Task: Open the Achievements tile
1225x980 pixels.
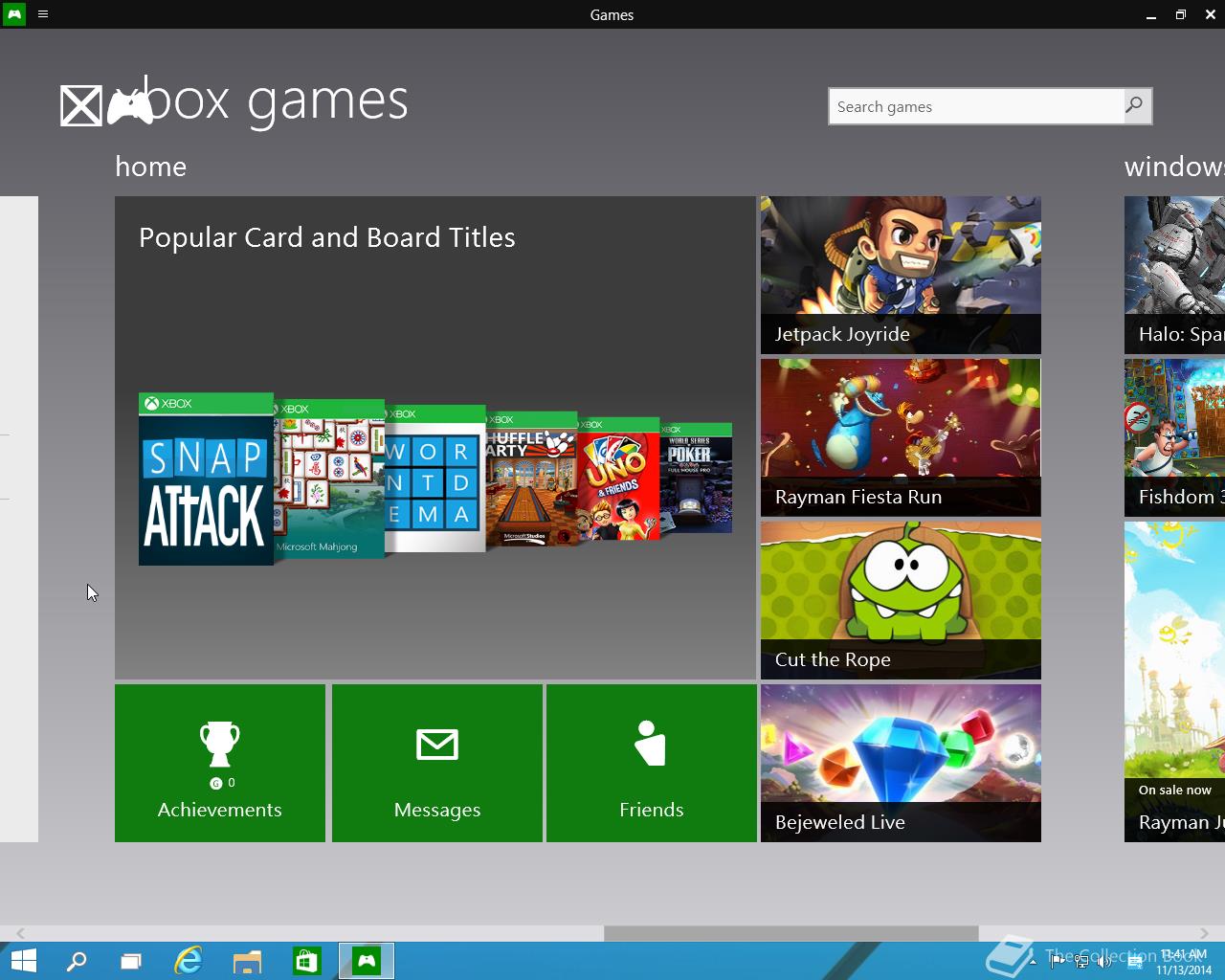Action: pyautogui.click(x=220, y=763)
